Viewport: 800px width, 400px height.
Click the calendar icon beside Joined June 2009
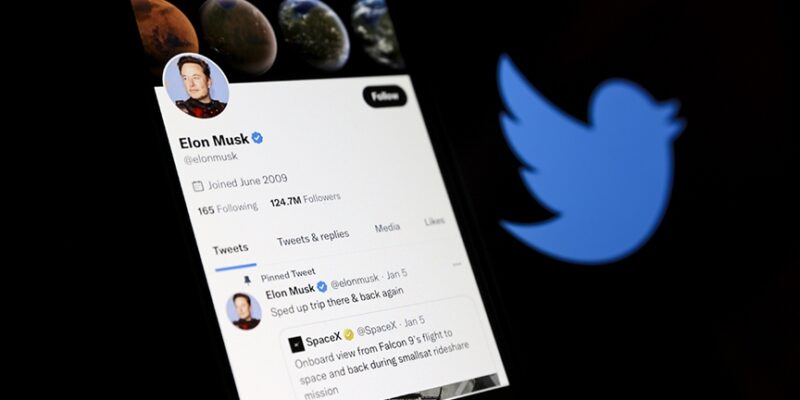pyautogui.click(x=198, y=186)
